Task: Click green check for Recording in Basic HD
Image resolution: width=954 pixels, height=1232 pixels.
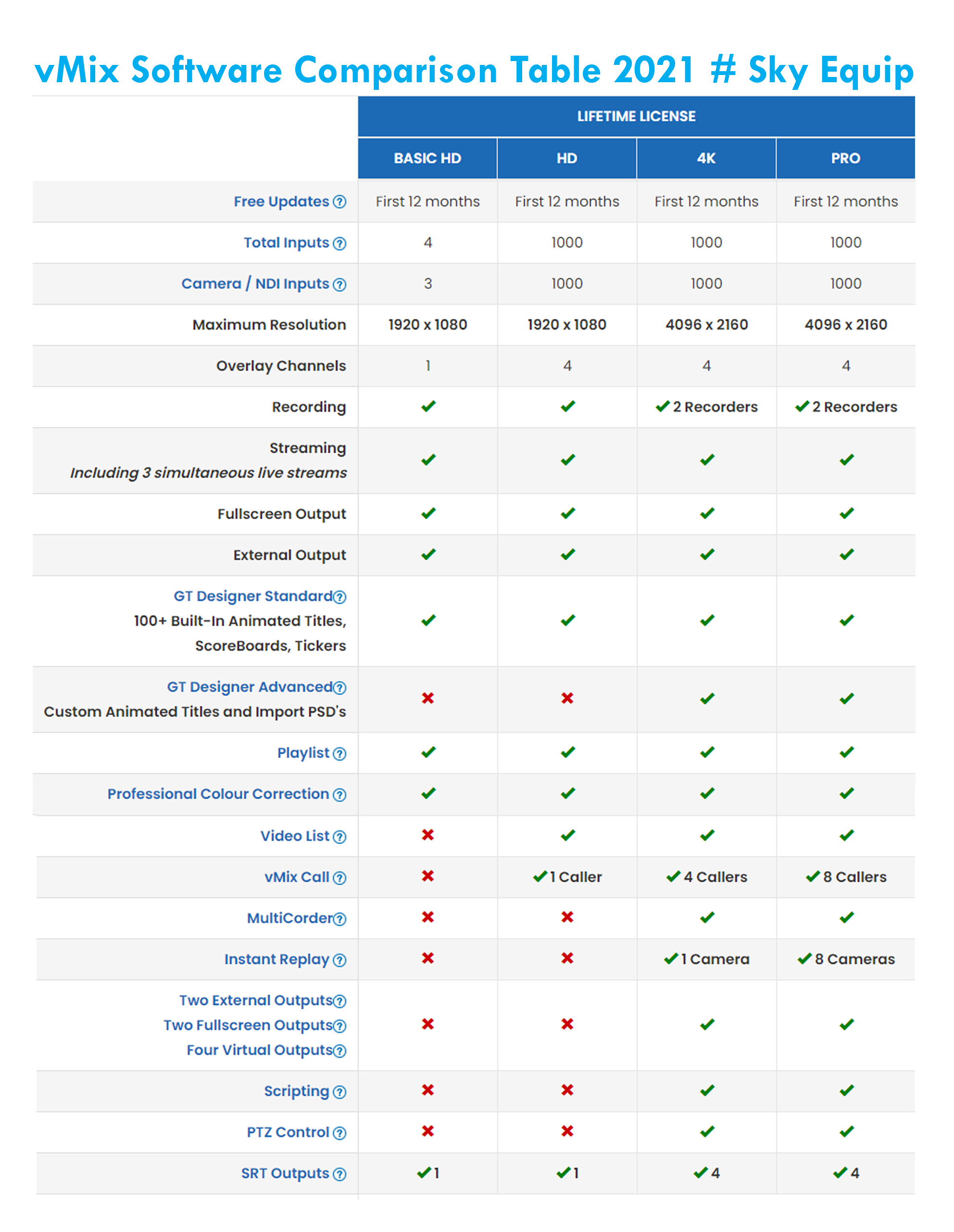Action: 428,406
